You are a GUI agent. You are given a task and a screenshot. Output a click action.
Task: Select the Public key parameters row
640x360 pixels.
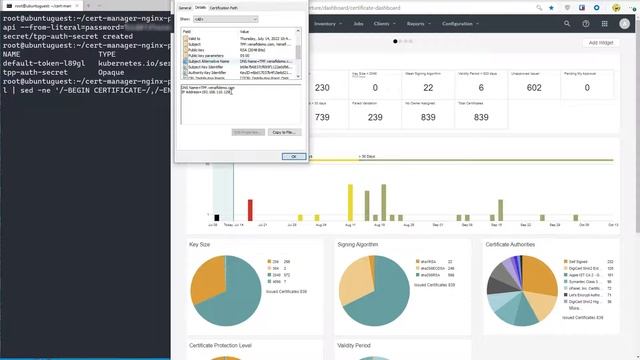(239, 56)
